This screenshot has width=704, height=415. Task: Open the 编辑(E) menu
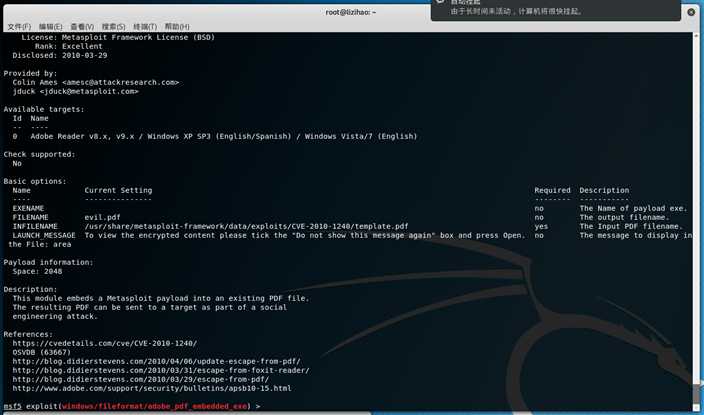pyautogui.click(x=50, y=27)
